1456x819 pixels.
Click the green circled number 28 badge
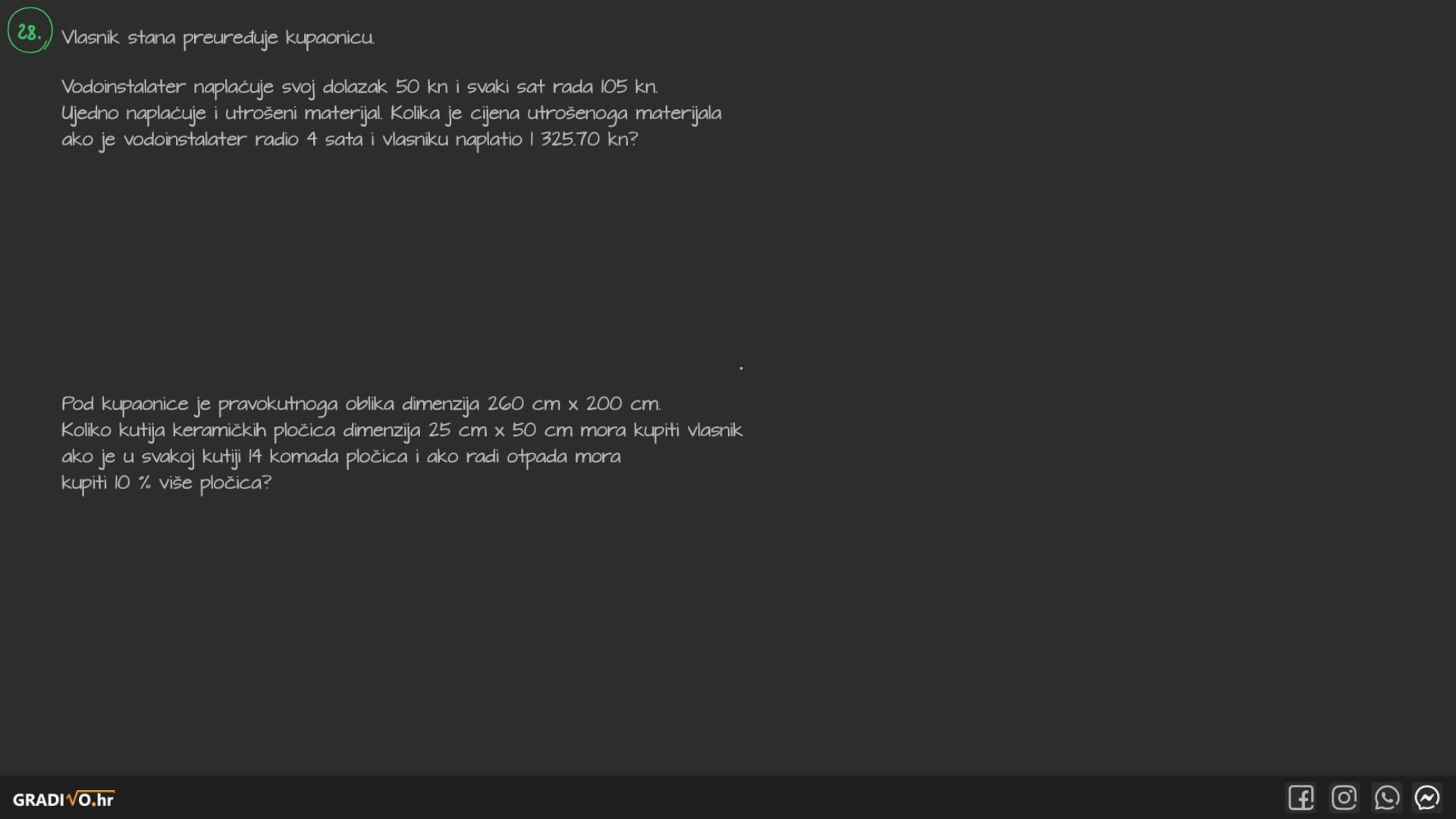30,31
